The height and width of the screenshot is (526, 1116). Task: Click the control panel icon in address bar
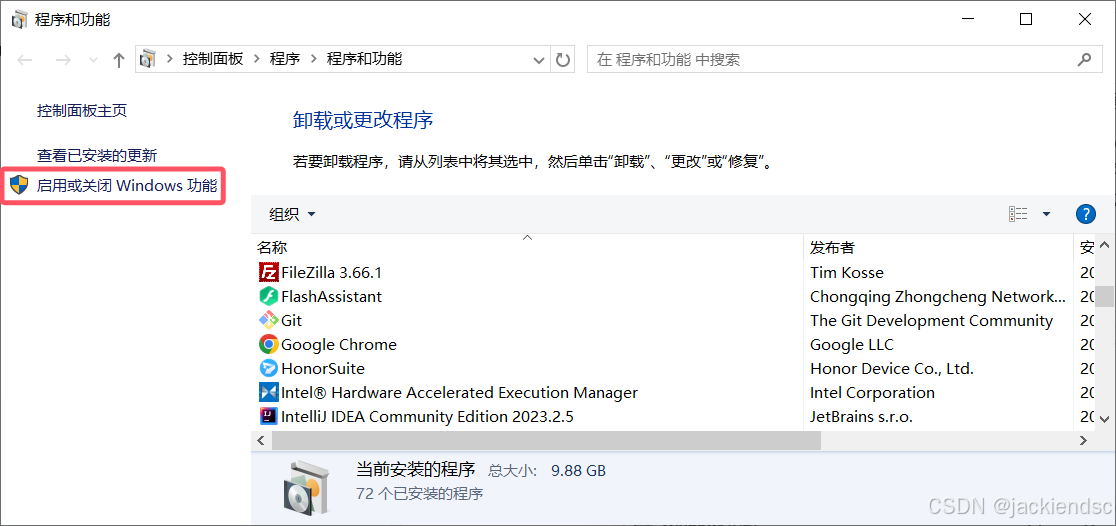coord(148,59)
